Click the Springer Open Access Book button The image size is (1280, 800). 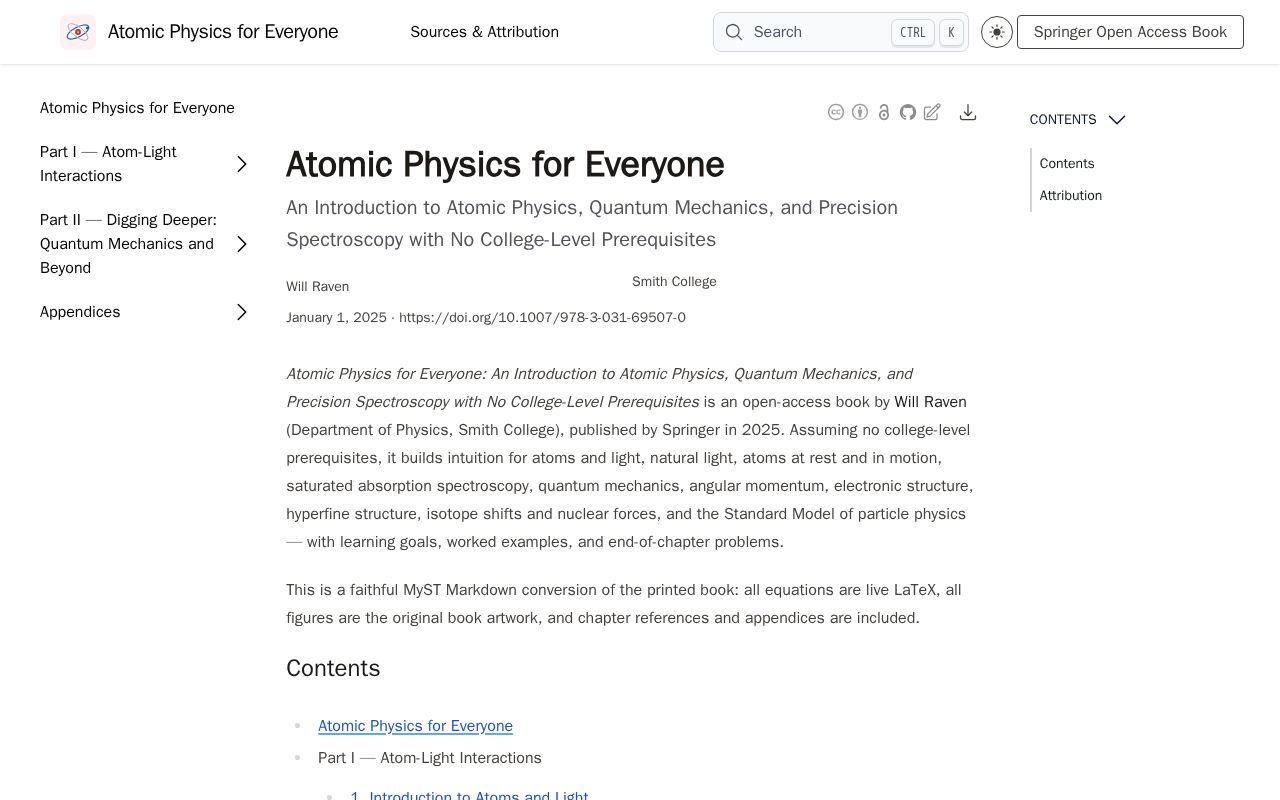pyautogui.click(x=1130, y=32)
